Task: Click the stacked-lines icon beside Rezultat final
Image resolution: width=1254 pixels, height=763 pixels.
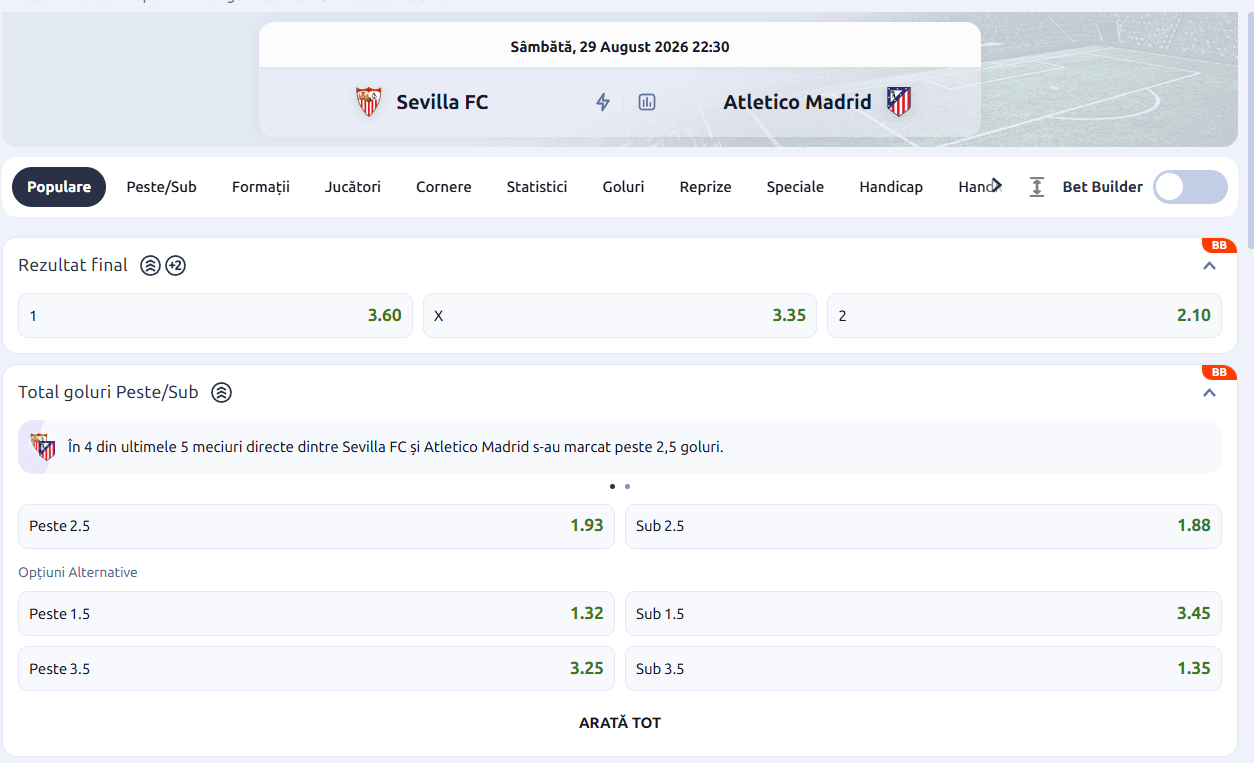Action: coord(150,266)
